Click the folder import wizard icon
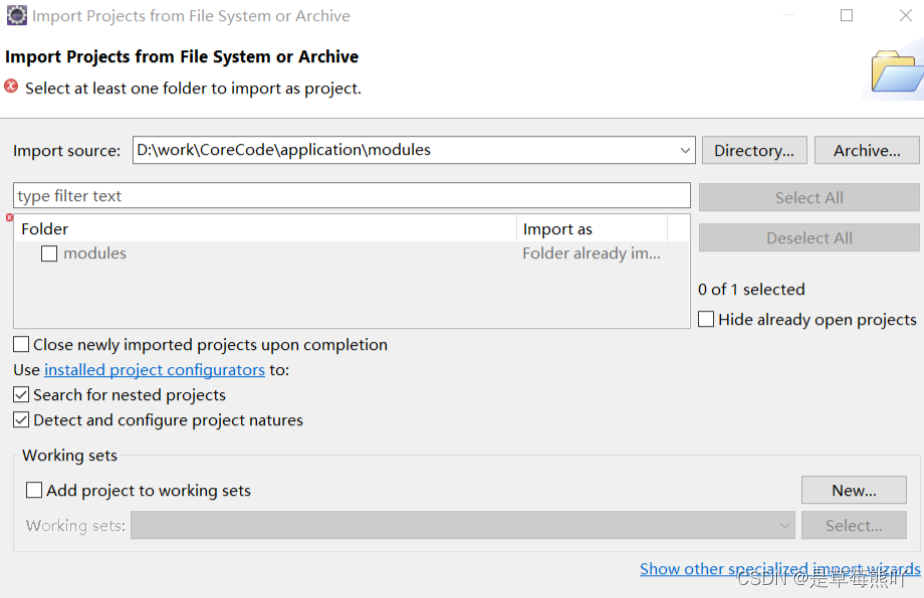Screen dimensions: 924x598 [x=894, y=70]
